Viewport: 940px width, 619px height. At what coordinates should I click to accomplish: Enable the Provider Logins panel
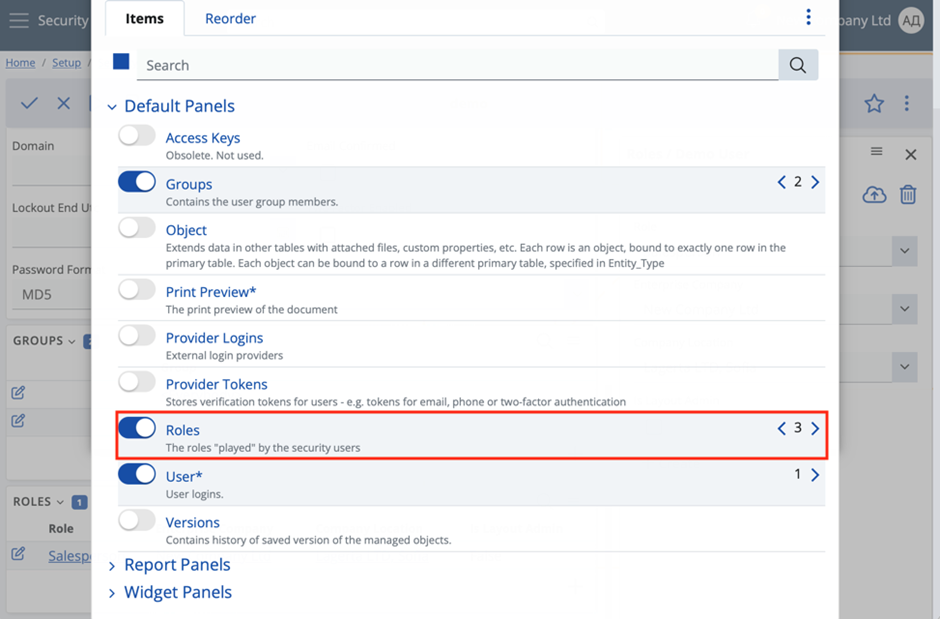point(137,336)
